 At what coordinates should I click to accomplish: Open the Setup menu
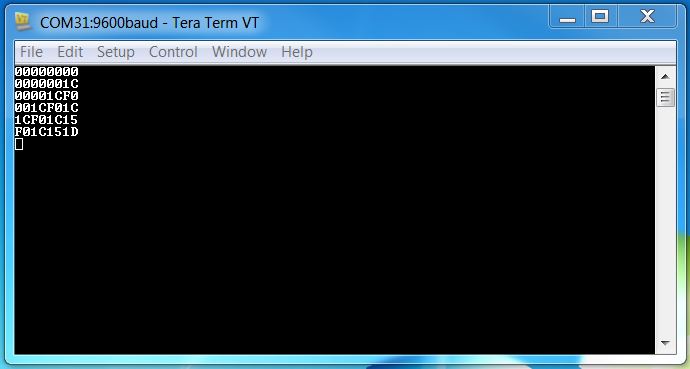tap(116, 52)
